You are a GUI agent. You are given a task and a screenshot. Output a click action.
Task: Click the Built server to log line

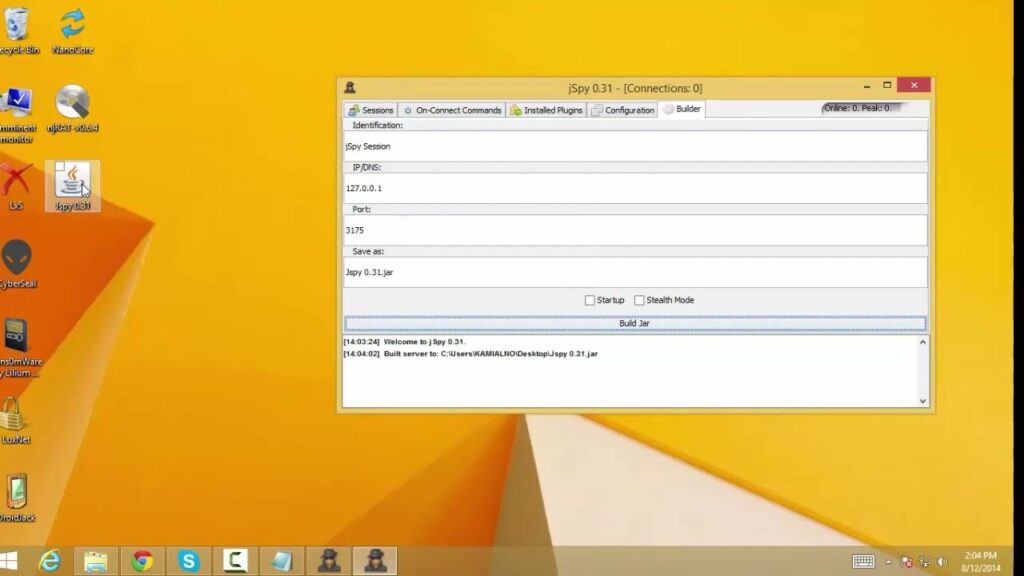(x=470, y=354)
